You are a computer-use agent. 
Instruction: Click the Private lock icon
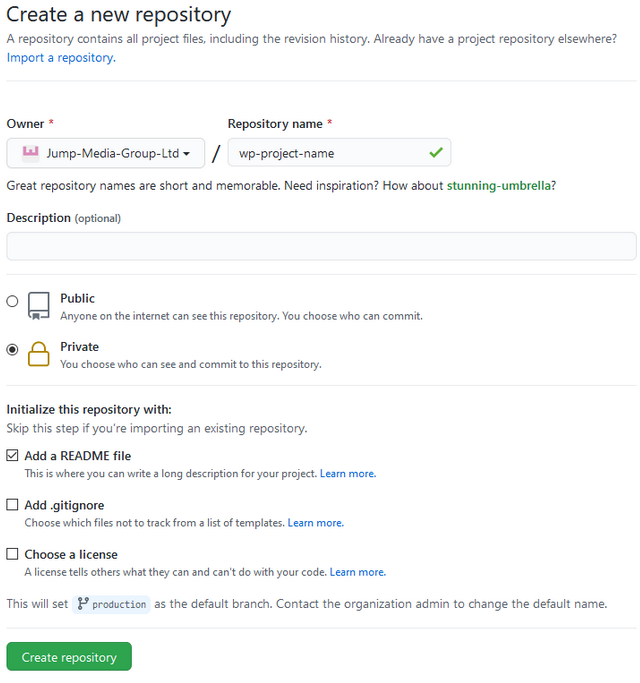[x=39, y=354]
